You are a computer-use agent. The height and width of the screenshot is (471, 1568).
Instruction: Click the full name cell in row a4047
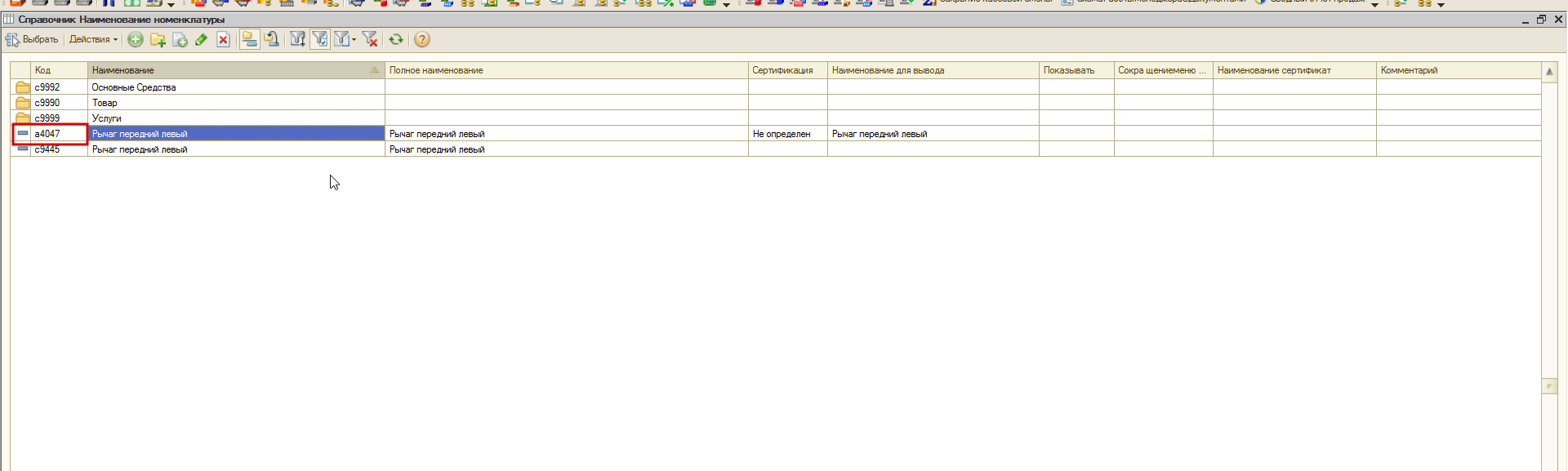click(567, 134)
